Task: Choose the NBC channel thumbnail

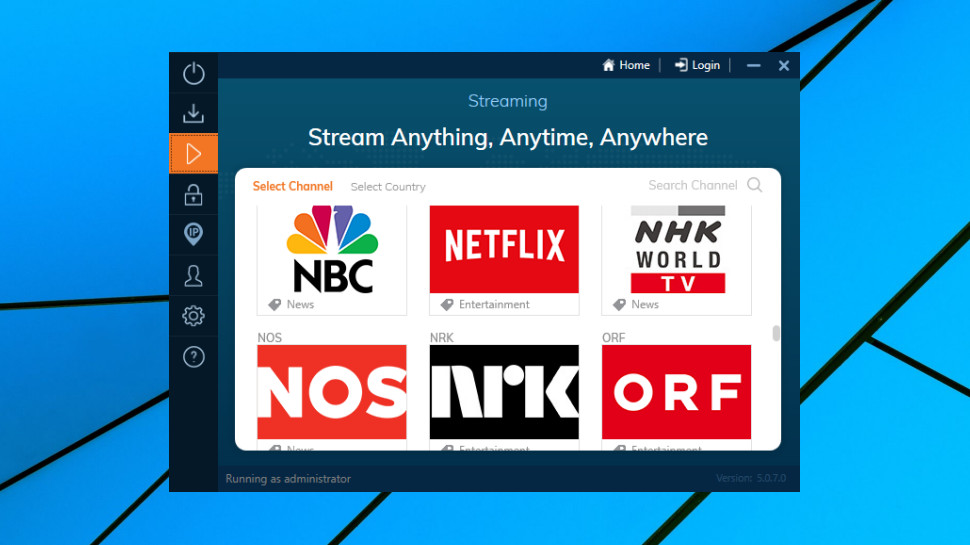Action: (x=332, y=249)
